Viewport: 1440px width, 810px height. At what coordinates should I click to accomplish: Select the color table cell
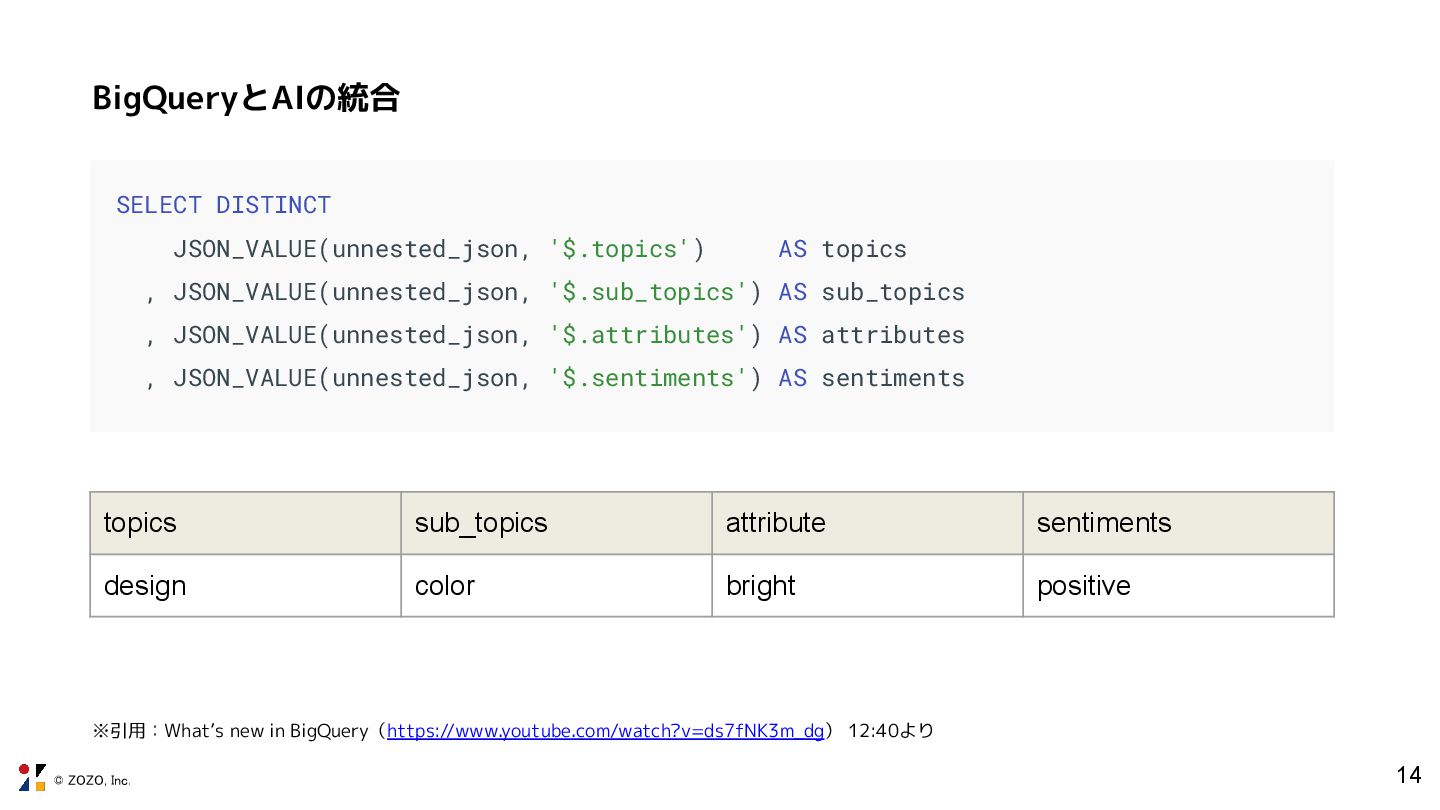(x=556, y=586)
